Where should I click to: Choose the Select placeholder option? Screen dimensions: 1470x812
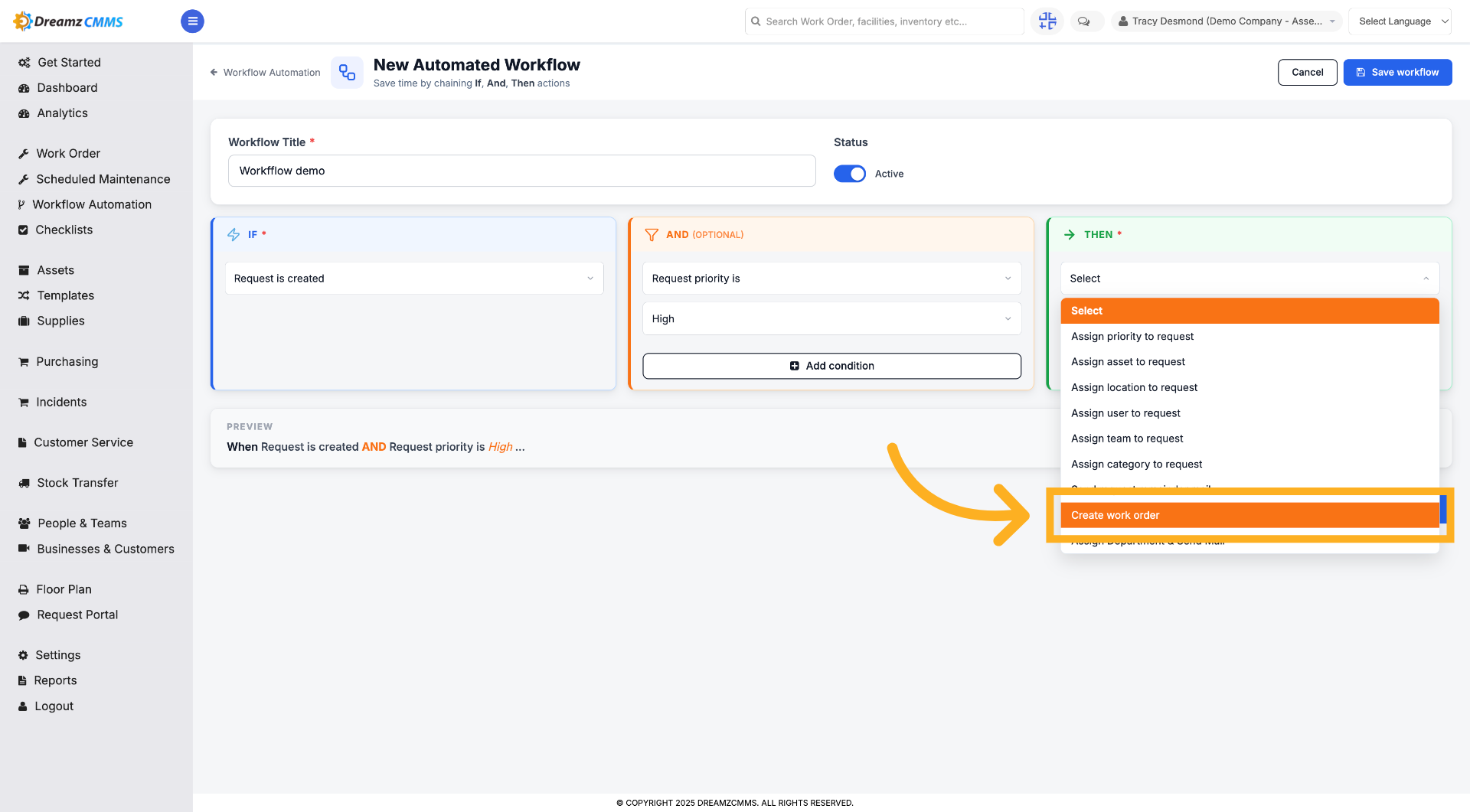1249,311
